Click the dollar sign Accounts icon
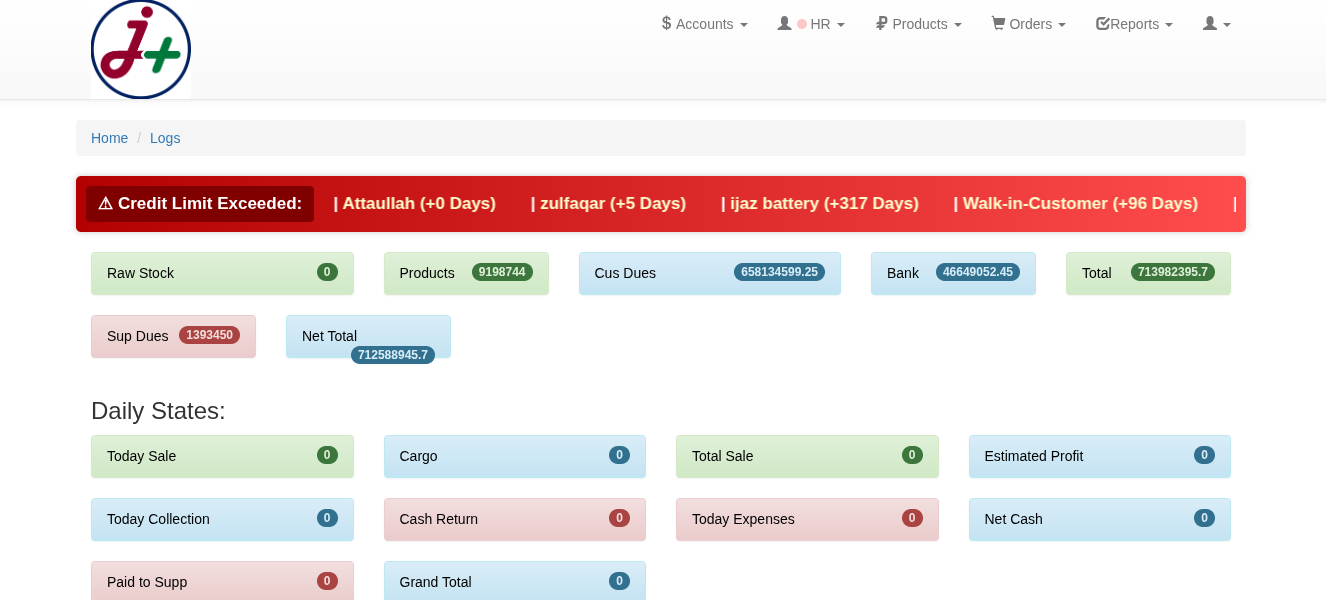 click(x=666, y=23)
